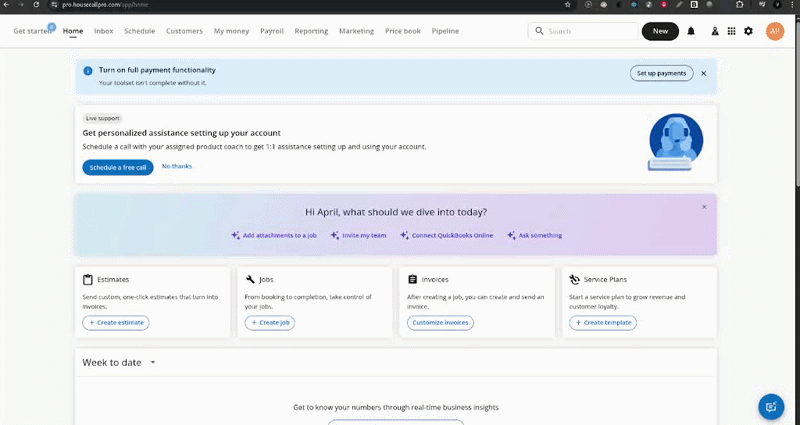Click the search magnifier icon
This screenshot has width=800, height=425.
coord(539,31)
